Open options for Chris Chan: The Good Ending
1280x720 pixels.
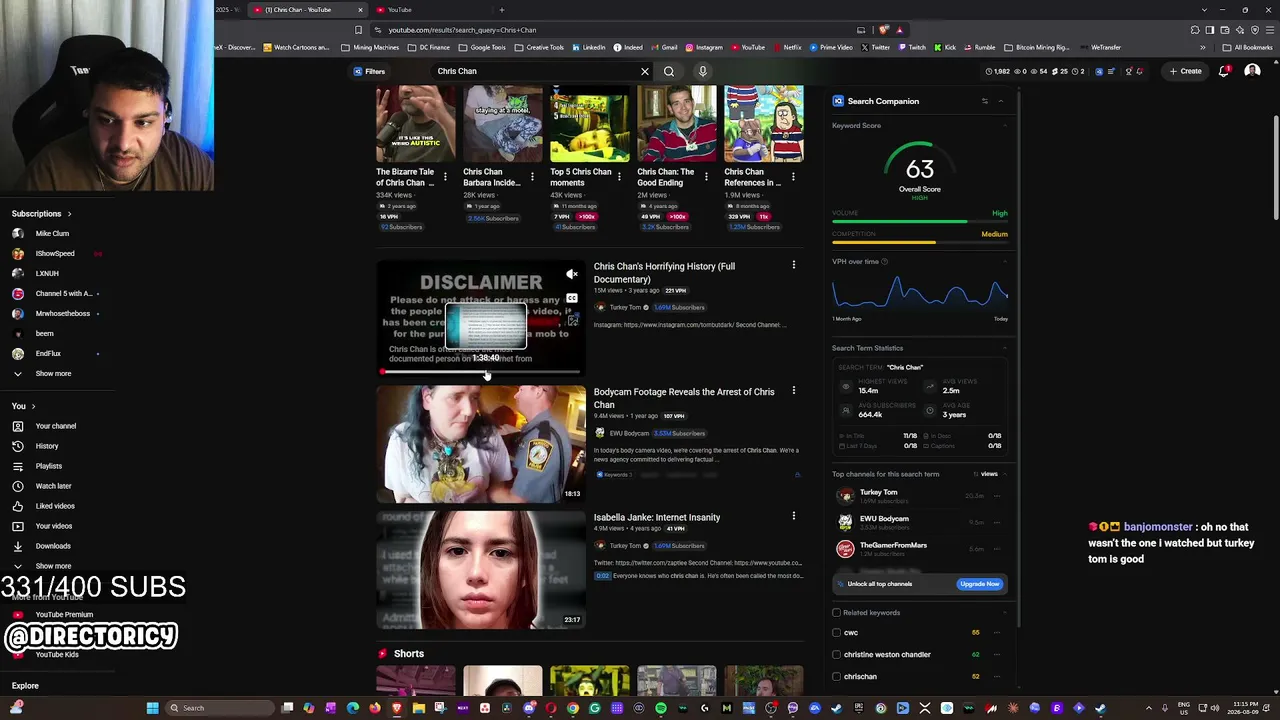point(706,177)
